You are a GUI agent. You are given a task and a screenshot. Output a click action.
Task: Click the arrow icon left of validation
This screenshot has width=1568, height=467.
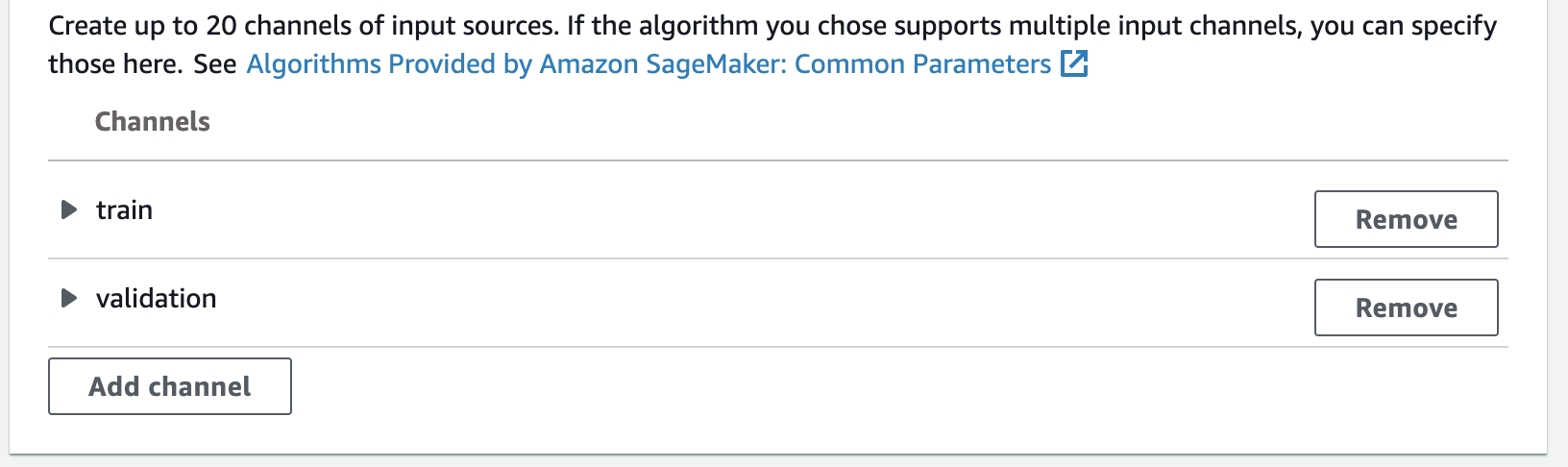coord(68,298)
